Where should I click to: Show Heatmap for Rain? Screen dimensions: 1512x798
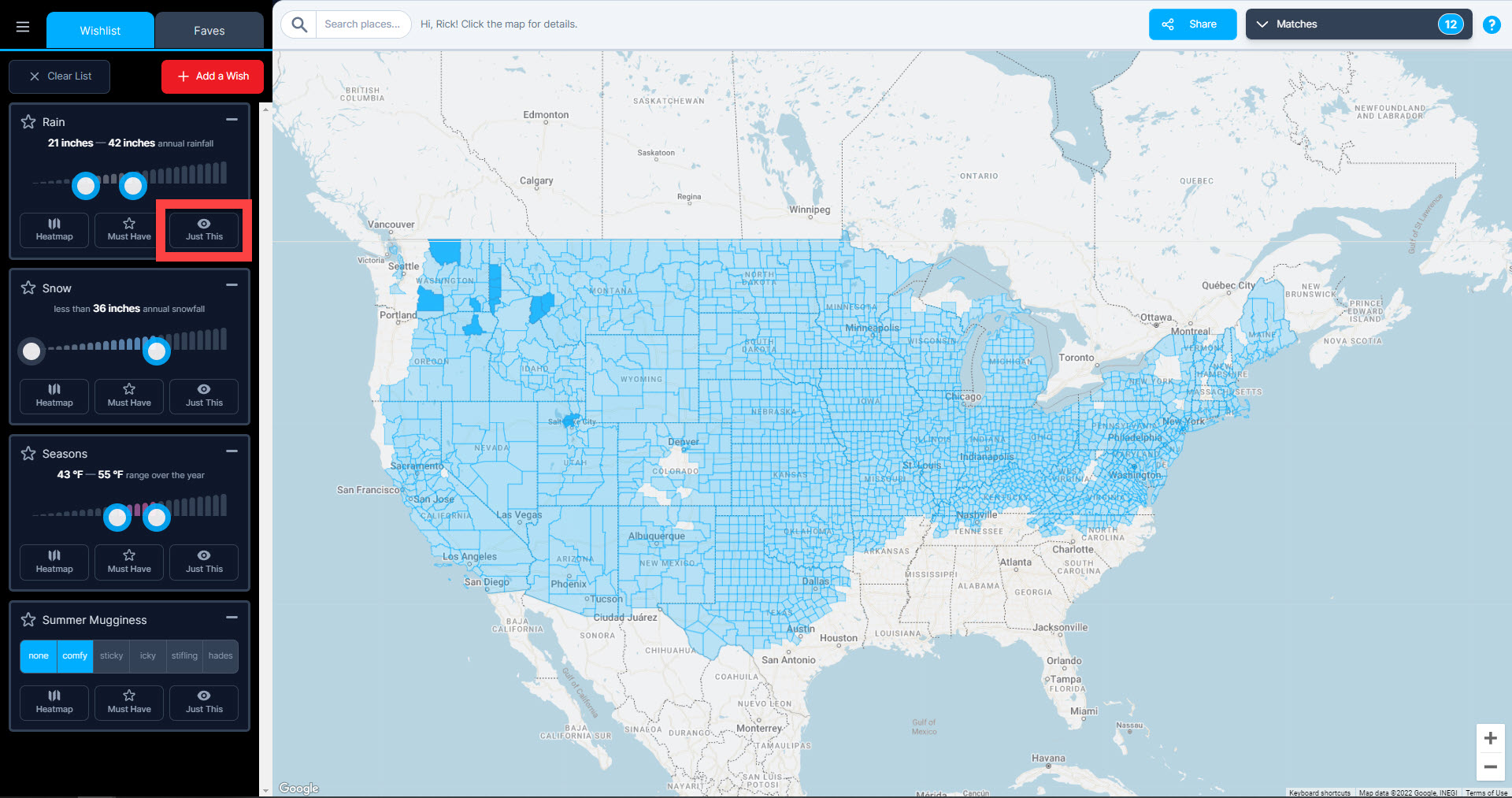coord(54,229)
